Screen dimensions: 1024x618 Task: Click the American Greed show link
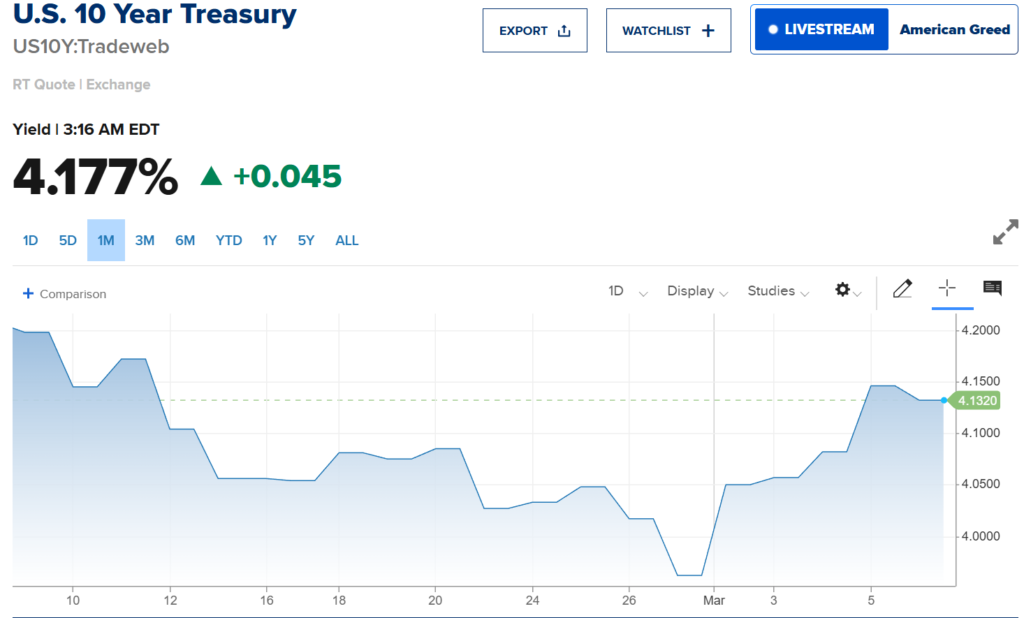[x=954, y=30]
